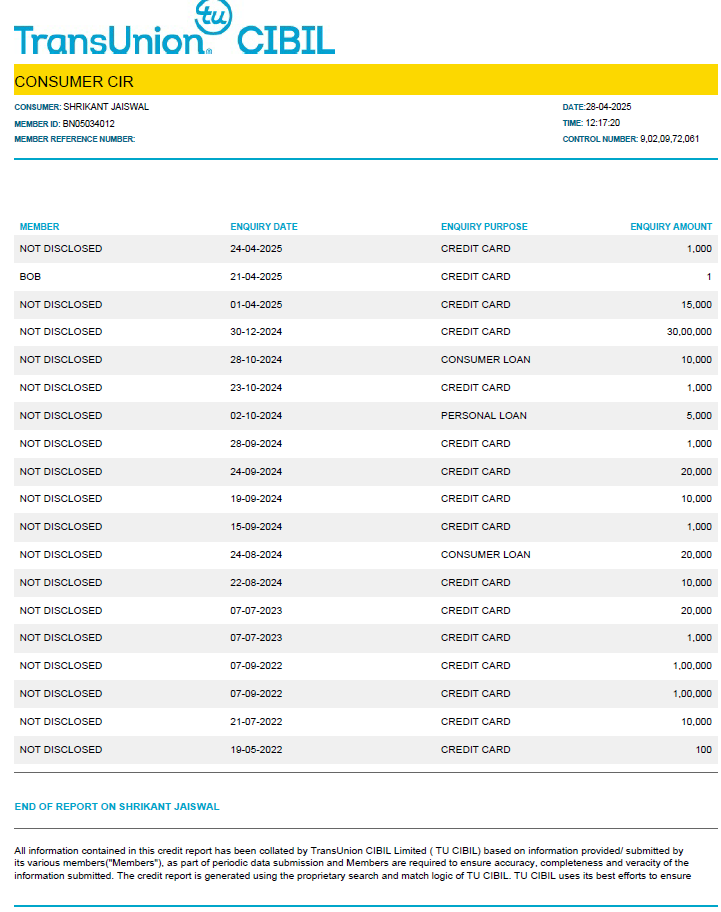The height and width of the screenshot is (912, 721).
Task: Select control number 9,02,09,72,061
Action: tap(669, 139)
